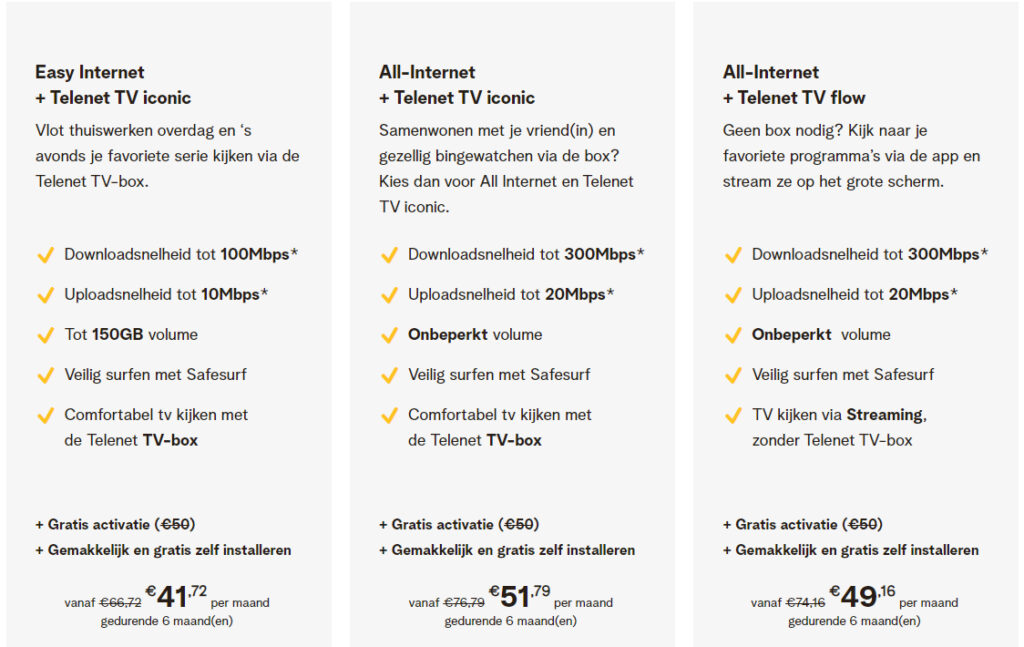Viewport: 1024px width, 647px height.
Task: Click Gratis activatie text in first card
Action: 115,524
